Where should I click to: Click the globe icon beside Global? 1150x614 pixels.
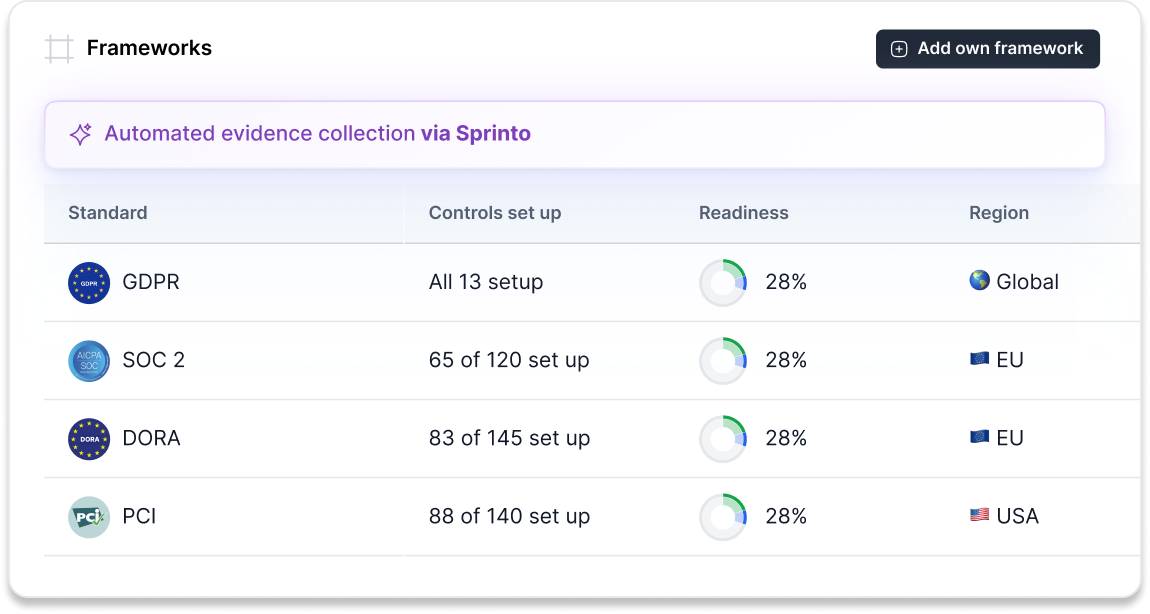click(x=979, y=281)
